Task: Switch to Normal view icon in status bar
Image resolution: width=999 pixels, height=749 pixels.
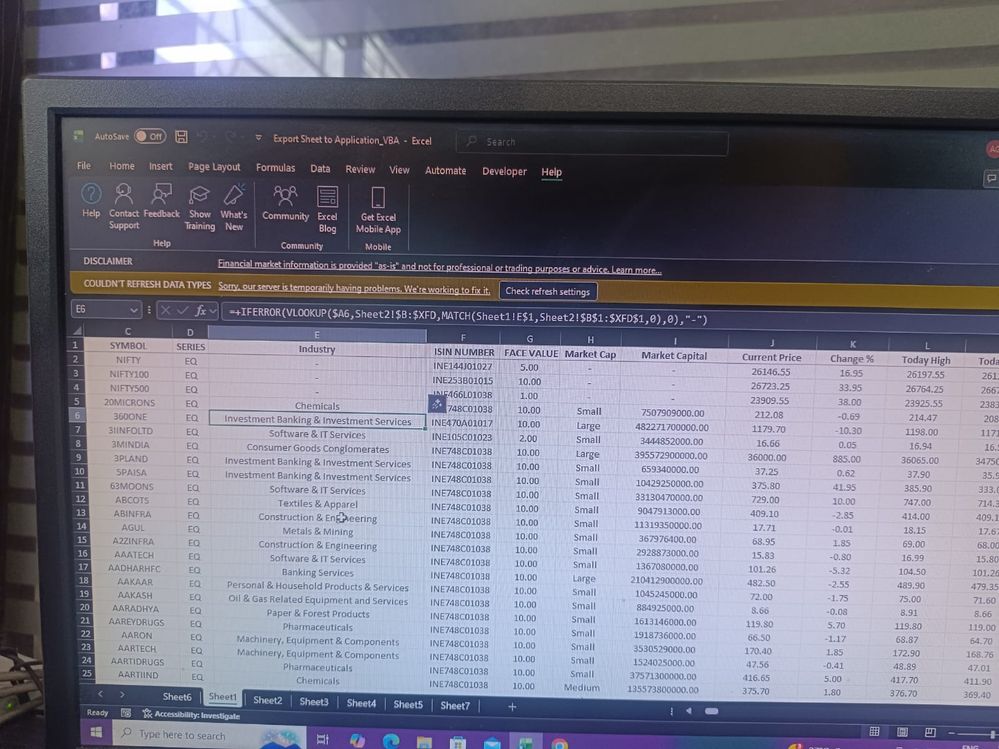Action: coord(875,732)
